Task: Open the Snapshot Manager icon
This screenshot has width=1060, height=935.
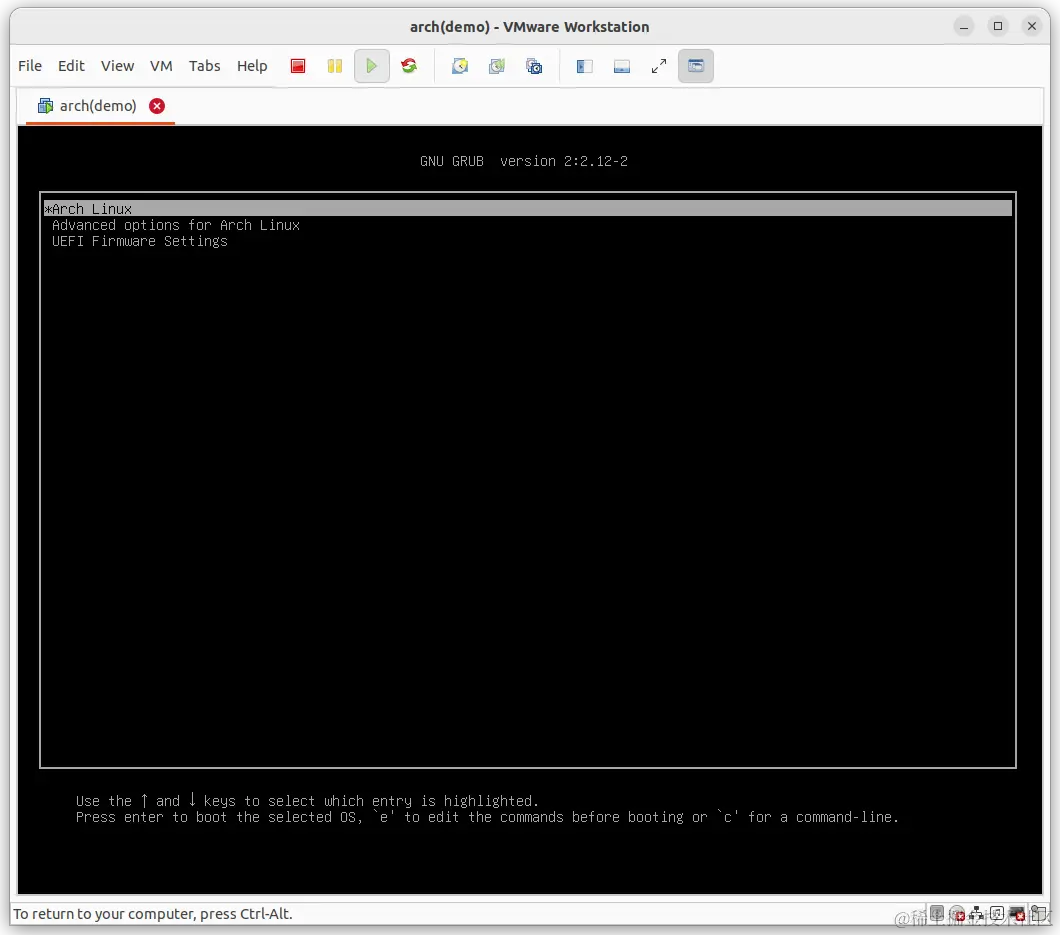Action: tap(534, 66)
